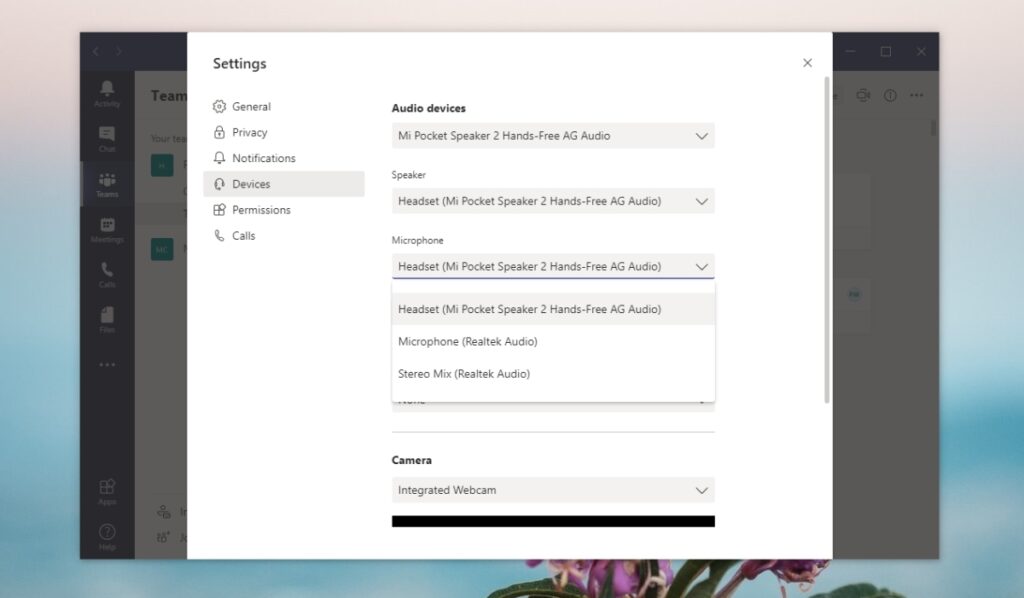Click the ellipsis icon near the window controls

tap(917, 94)
